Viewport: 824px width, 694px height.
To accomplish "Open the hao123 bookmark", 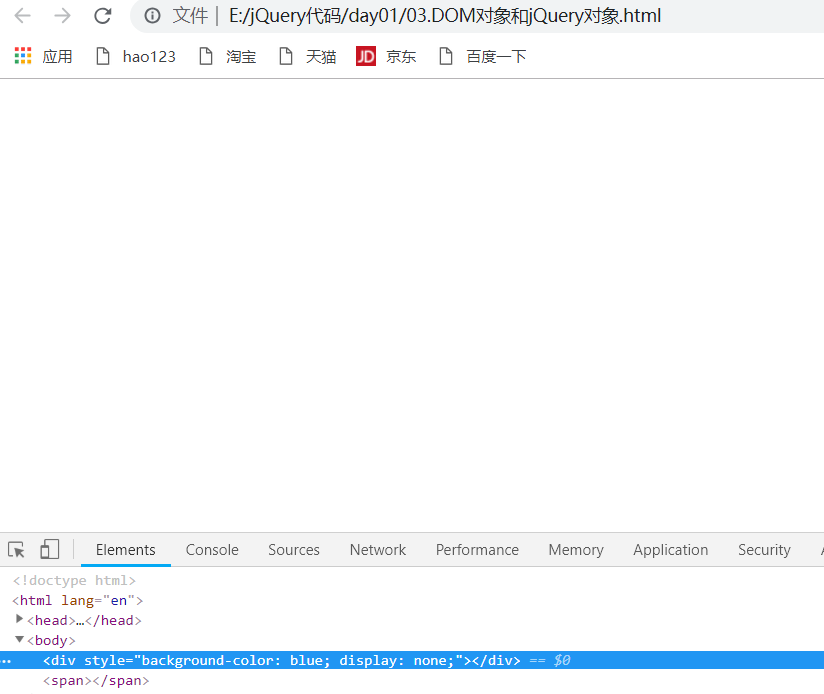I will click(x=136, y=56).
